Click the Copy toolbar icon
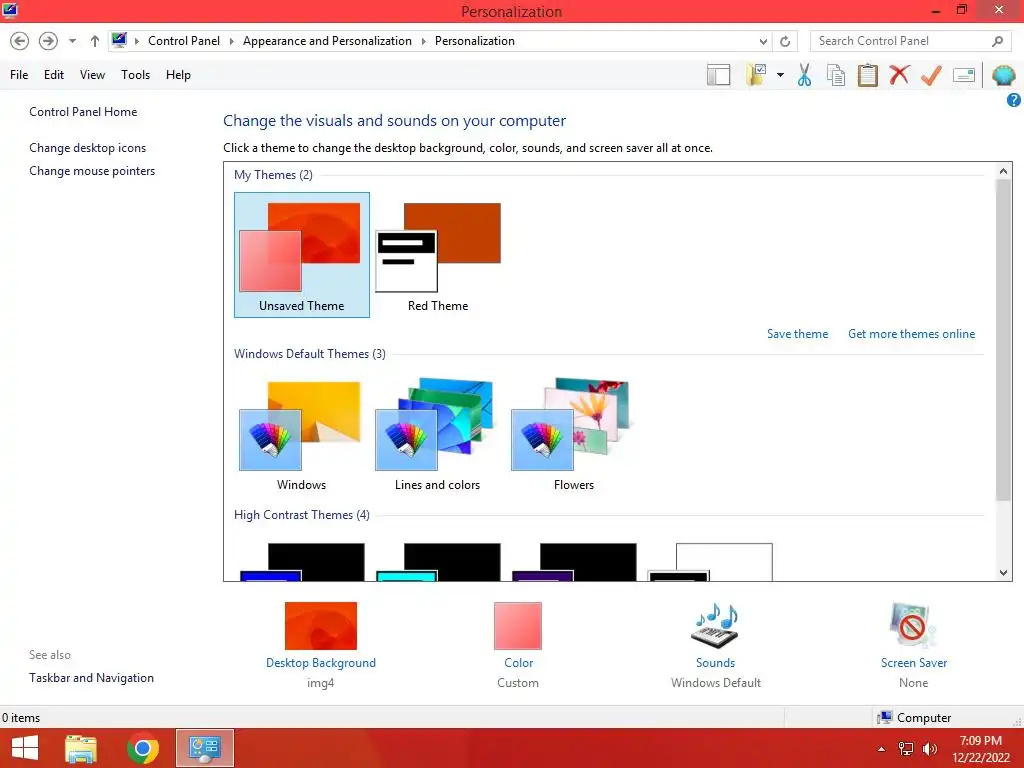The image size is (1024, 768). pos(836,75)
